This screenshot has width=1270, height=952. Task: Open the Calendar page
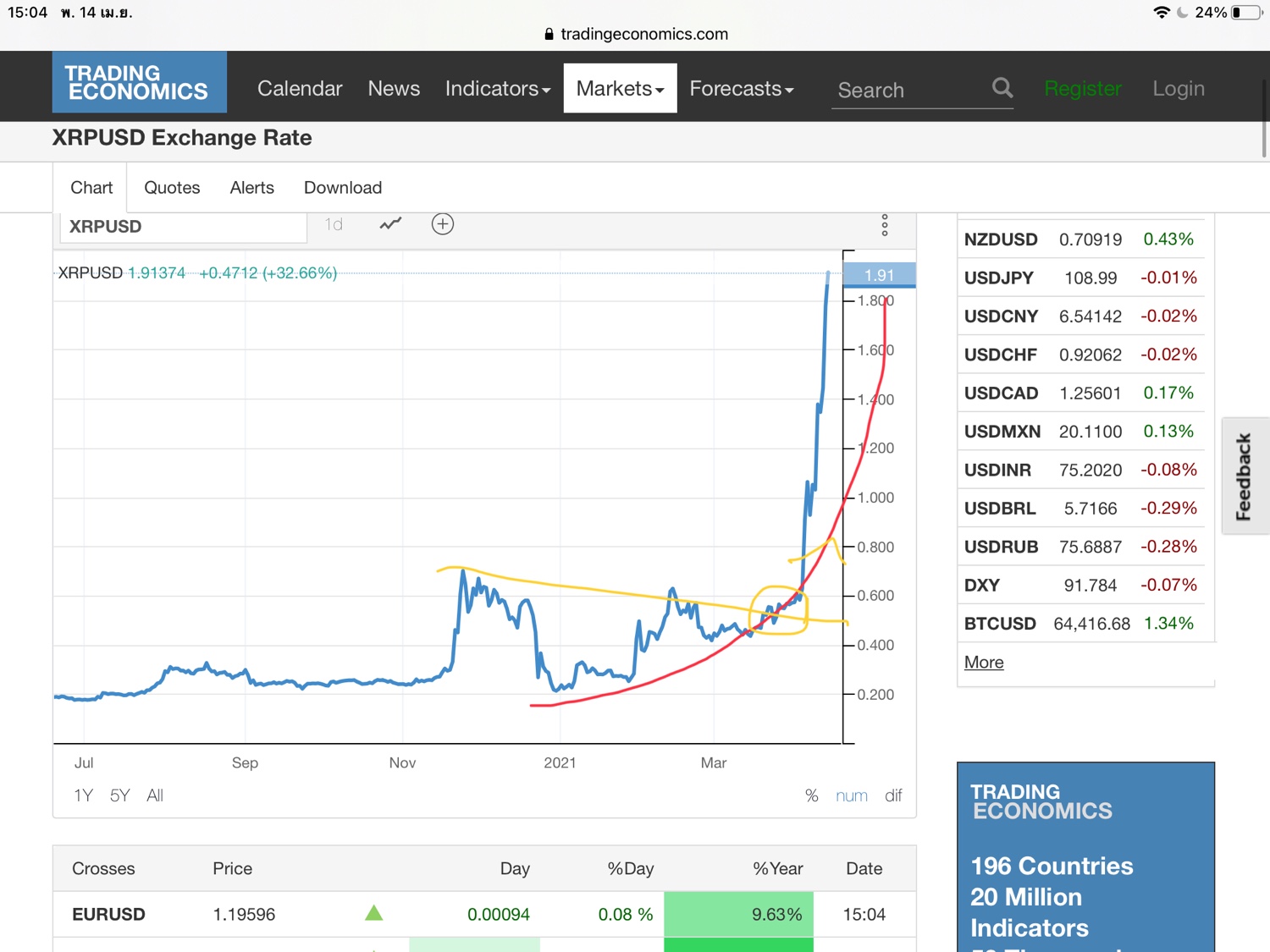click(x=300, y=89)
